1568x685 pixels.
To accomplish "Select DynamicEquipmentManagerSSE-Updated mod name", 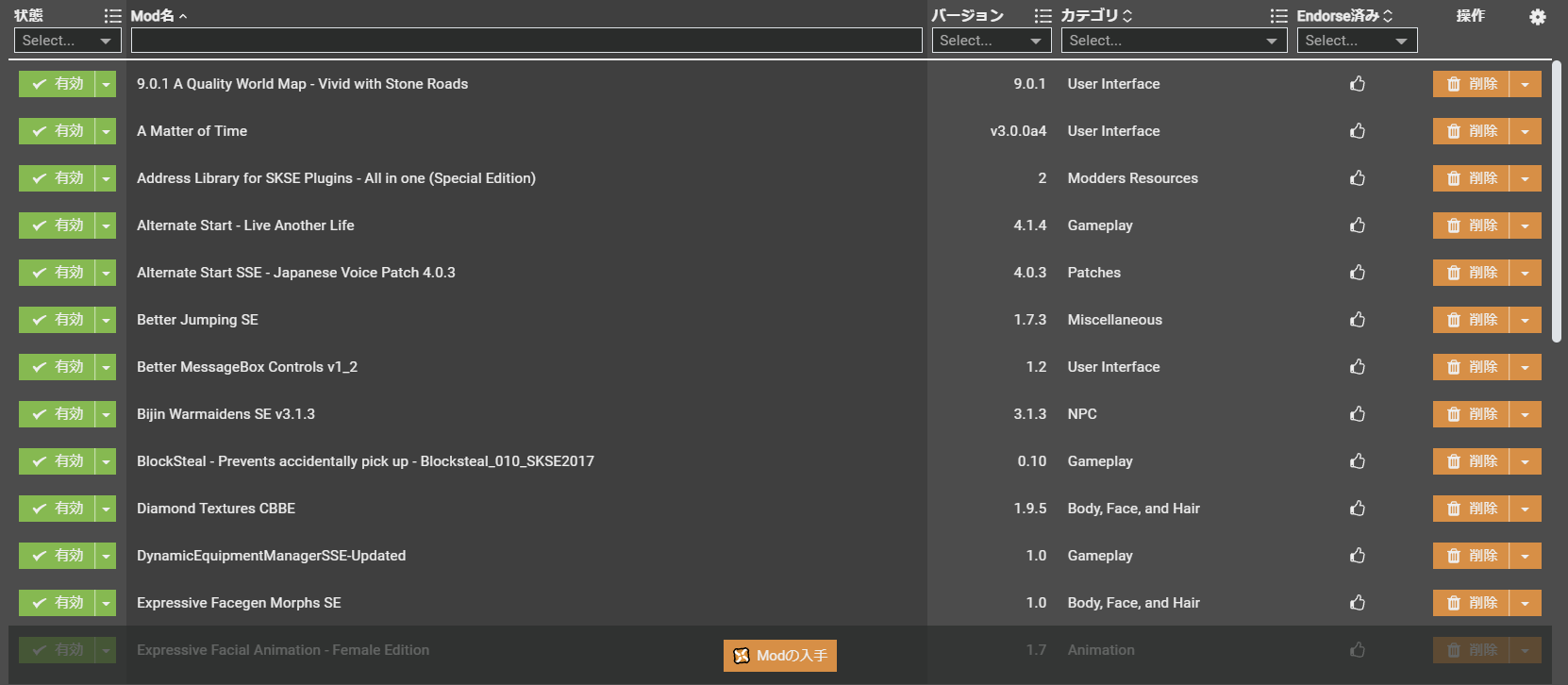I will [272, 556].
